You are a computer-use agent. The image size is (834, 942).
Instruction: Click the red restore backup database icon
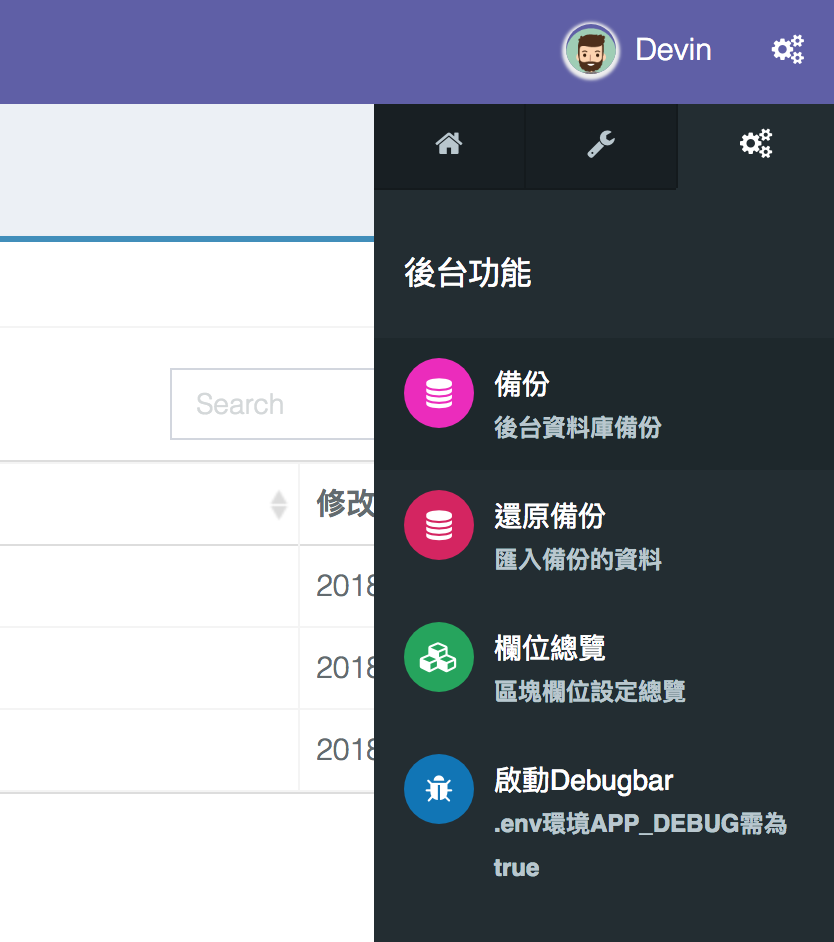click(439, 525)
